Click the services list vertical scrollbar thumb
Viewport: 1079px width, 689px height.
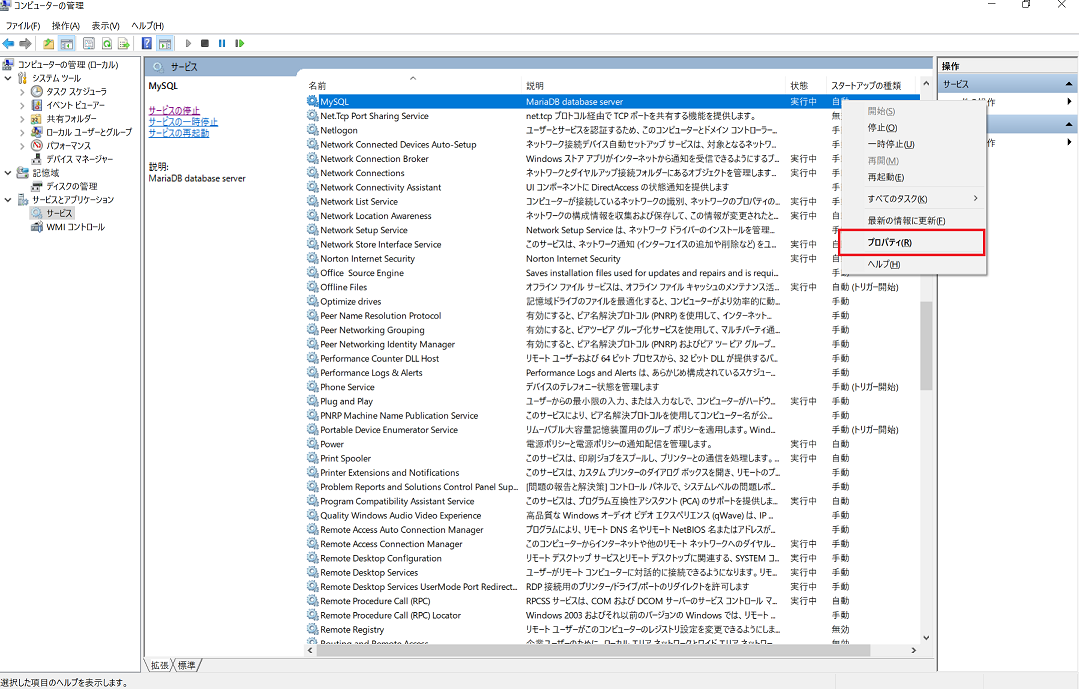click(x=926, y=346)
